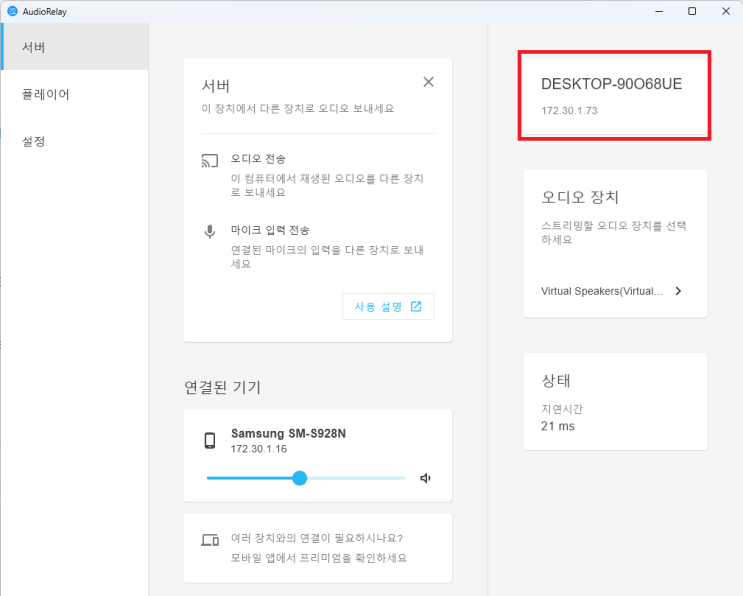The height and width of the screenshot is (596, 743).
Task: Click the DESKTOP-90O68UE computer name
Action: tap(611, 84)
